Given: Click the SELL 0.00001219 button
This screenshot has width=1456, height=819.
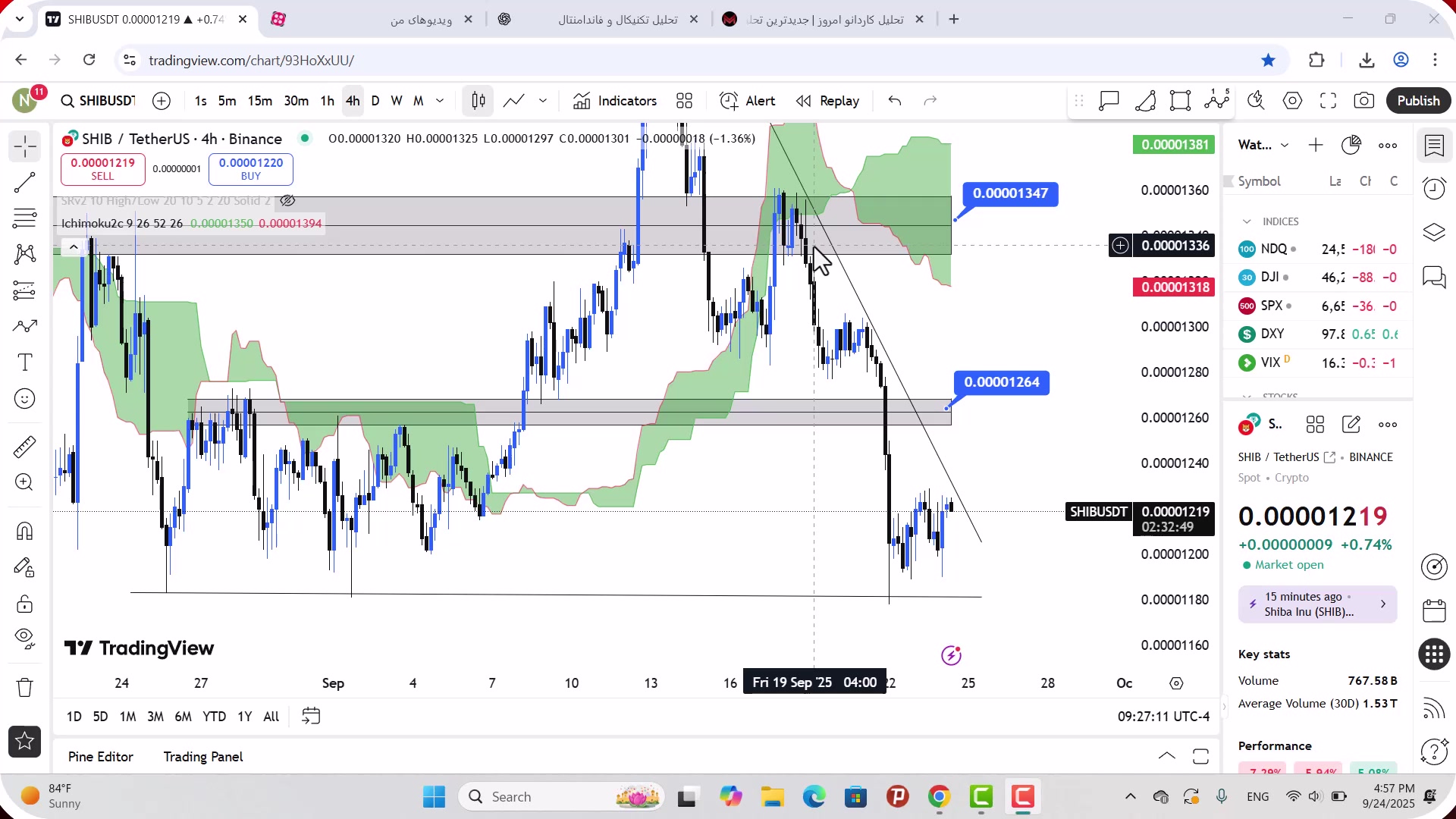Looking at the screenshot, I should point(103,169).
